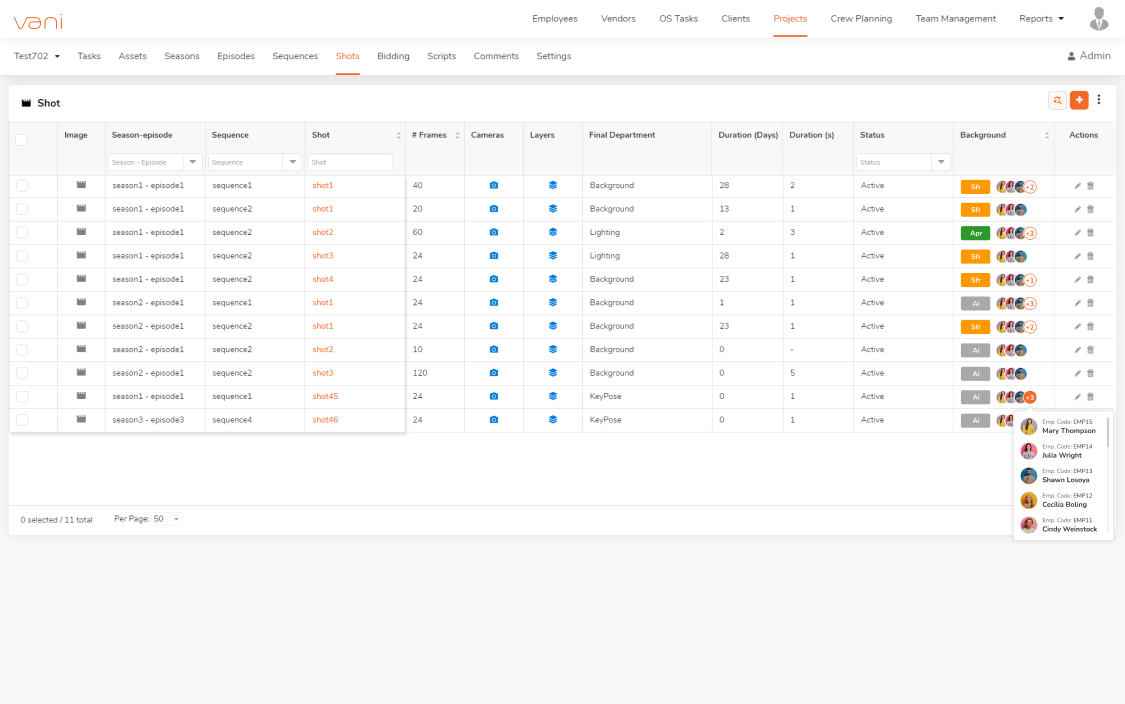Click the add new shot plus icon
The width and height of the screenshot is (1125, 704).
1079,100
